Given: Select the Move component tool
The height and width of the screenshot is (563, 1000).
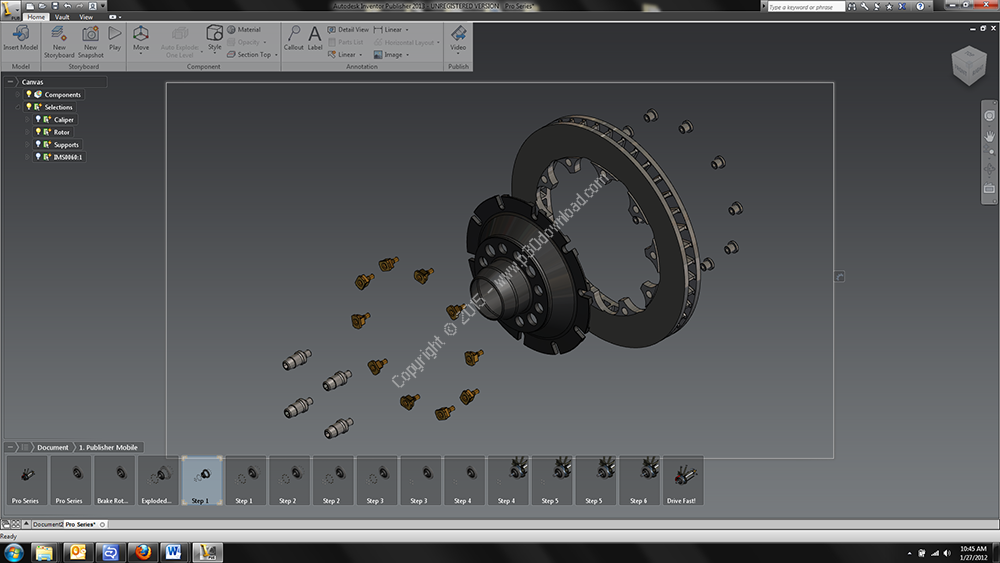Looking at the screenshot, I should (x=141, y=37).
